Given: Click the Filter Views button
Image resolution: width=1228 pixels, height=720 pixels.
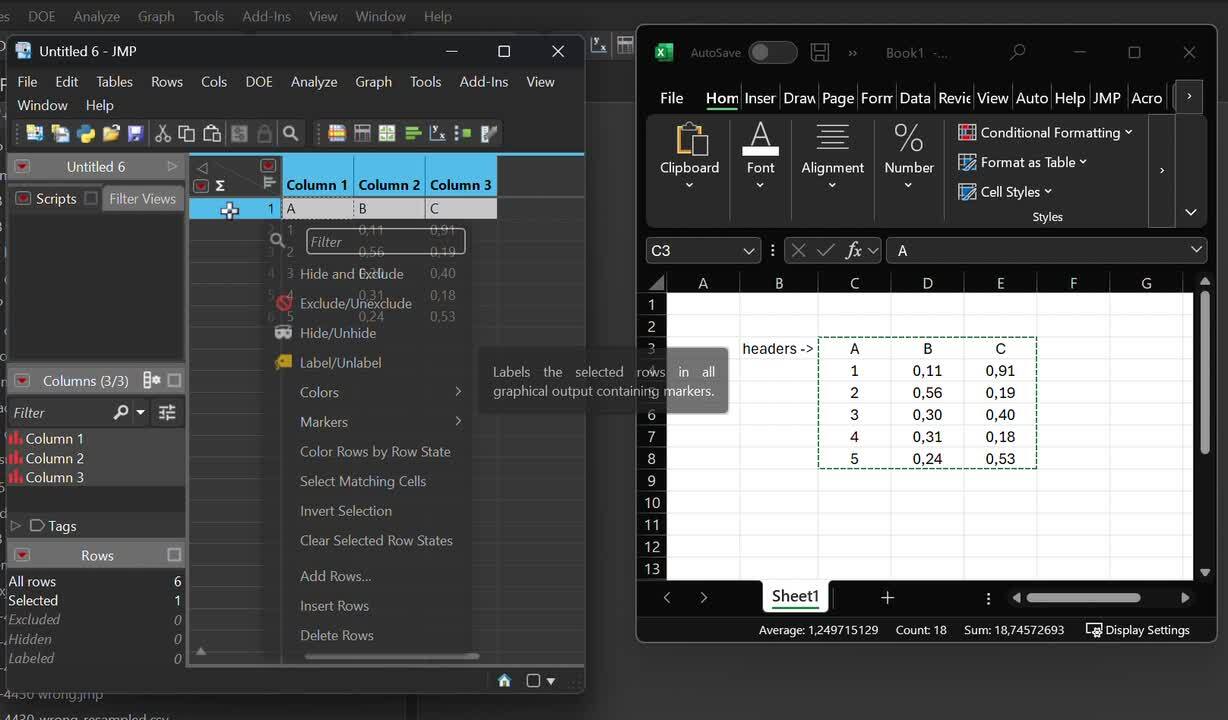Looking at the screenshot, I should [142, 198].
